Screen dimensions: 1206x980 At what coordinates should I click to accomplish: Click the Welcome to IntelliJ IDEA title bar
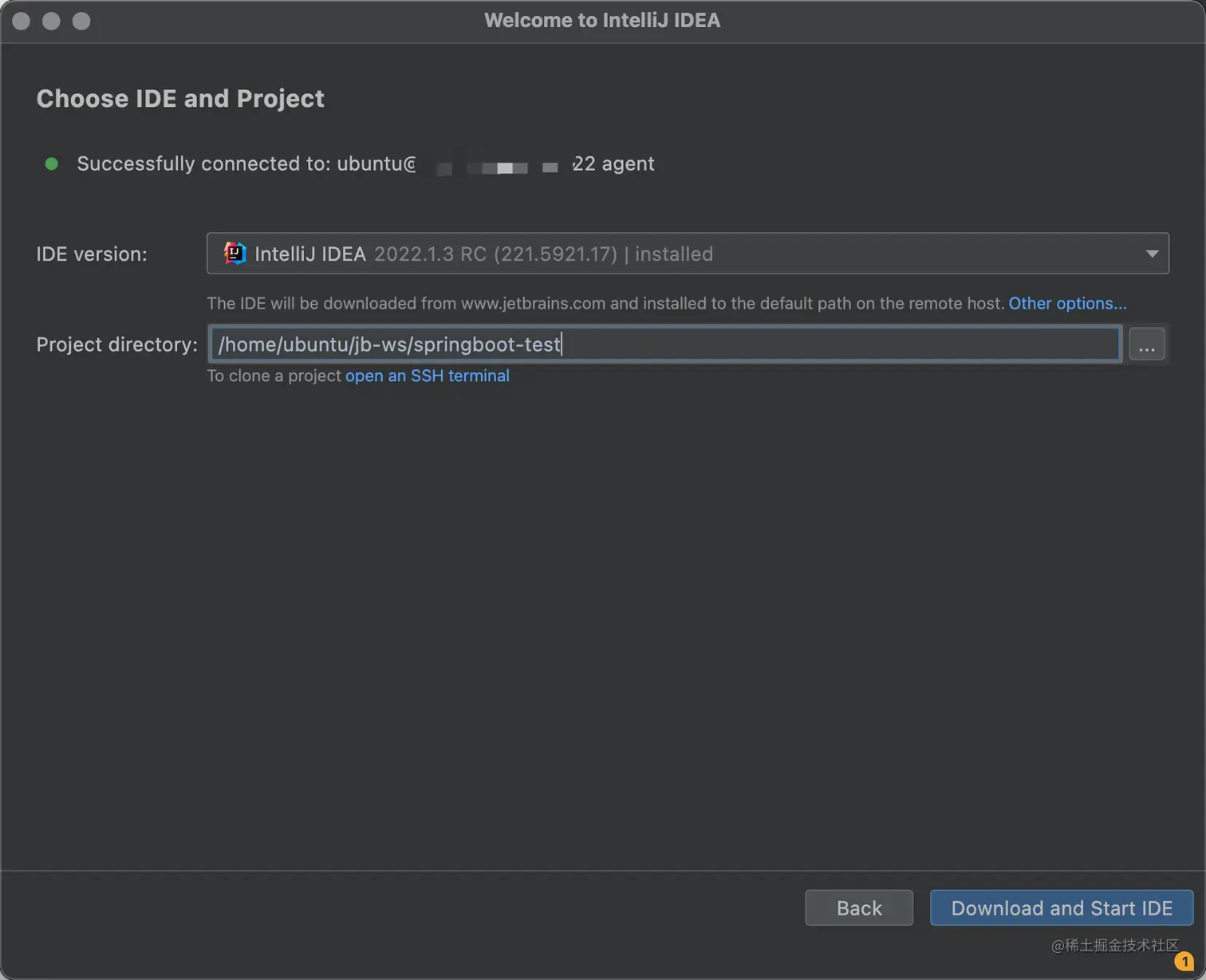(602, 21)
